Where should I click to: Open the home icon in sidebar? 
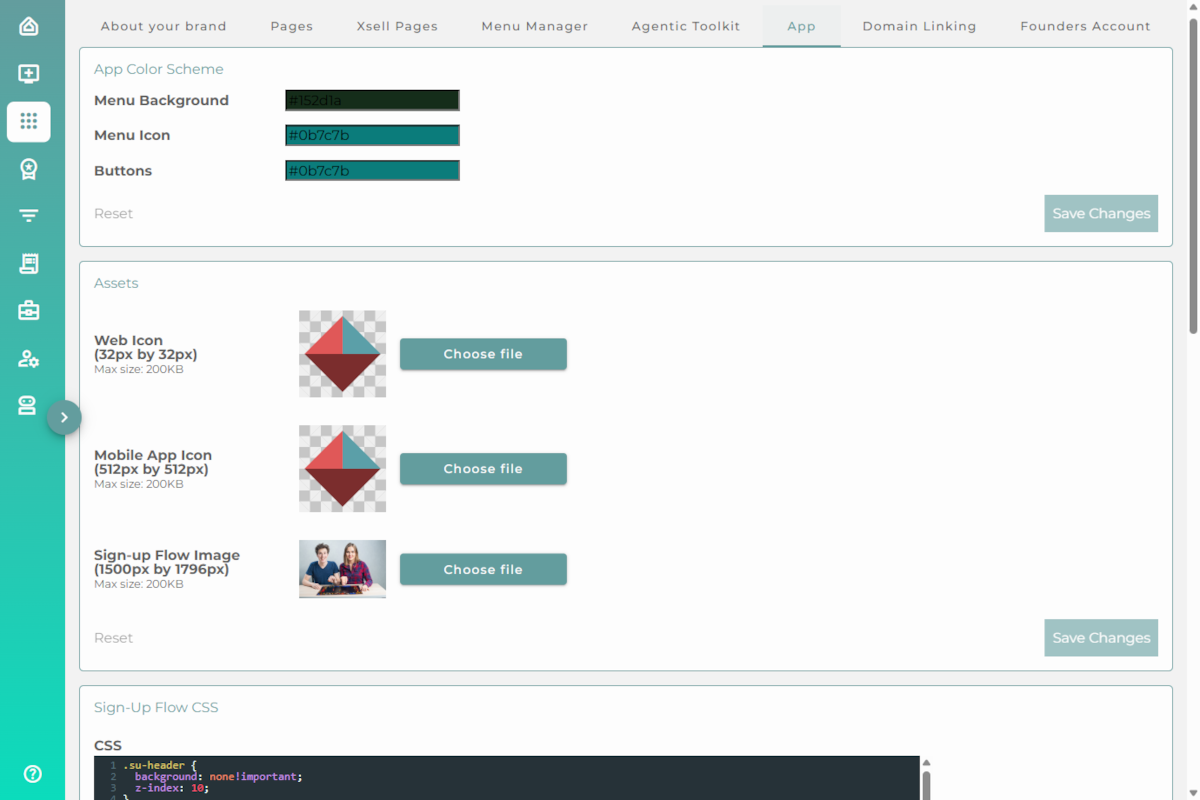(x=29, y=26)
